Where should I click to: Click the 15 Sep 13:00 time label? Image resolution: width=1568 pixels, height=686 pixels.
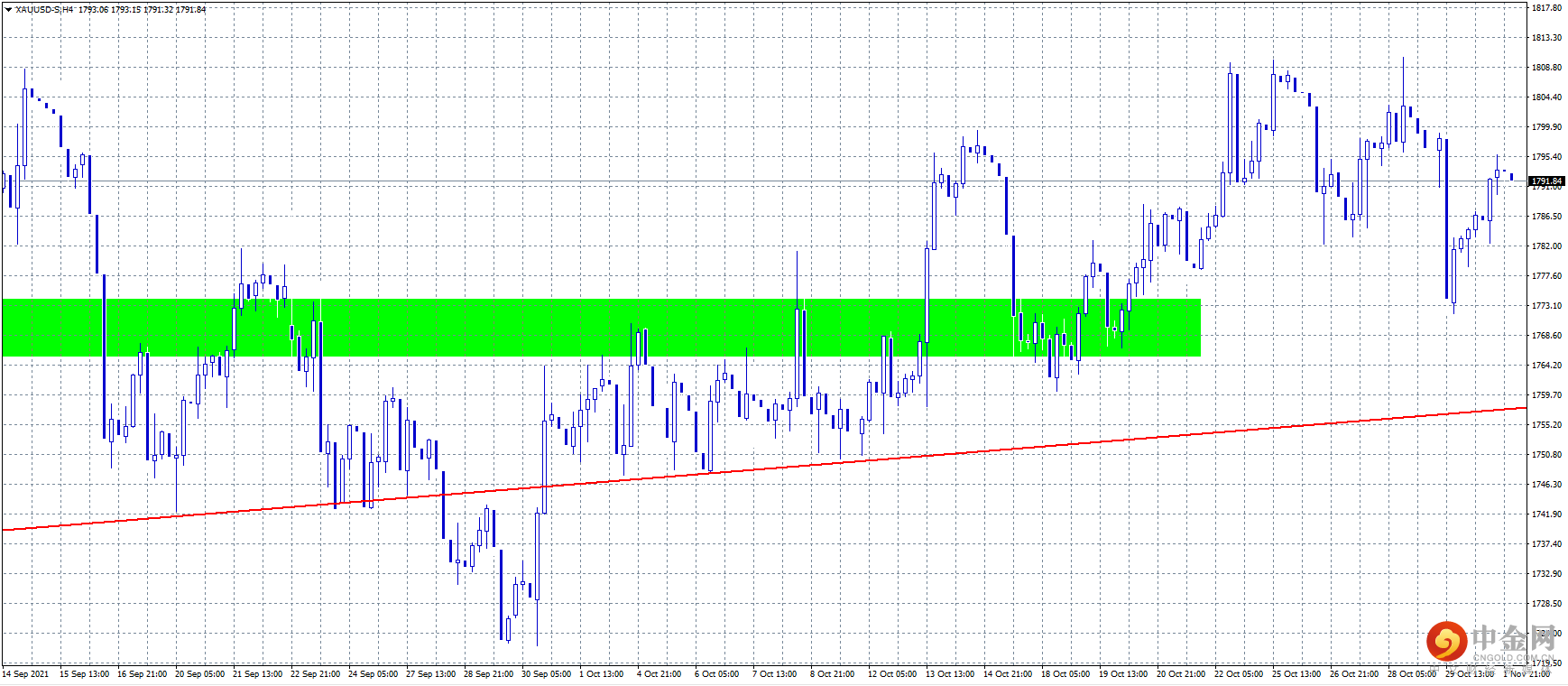pos(84,674)
